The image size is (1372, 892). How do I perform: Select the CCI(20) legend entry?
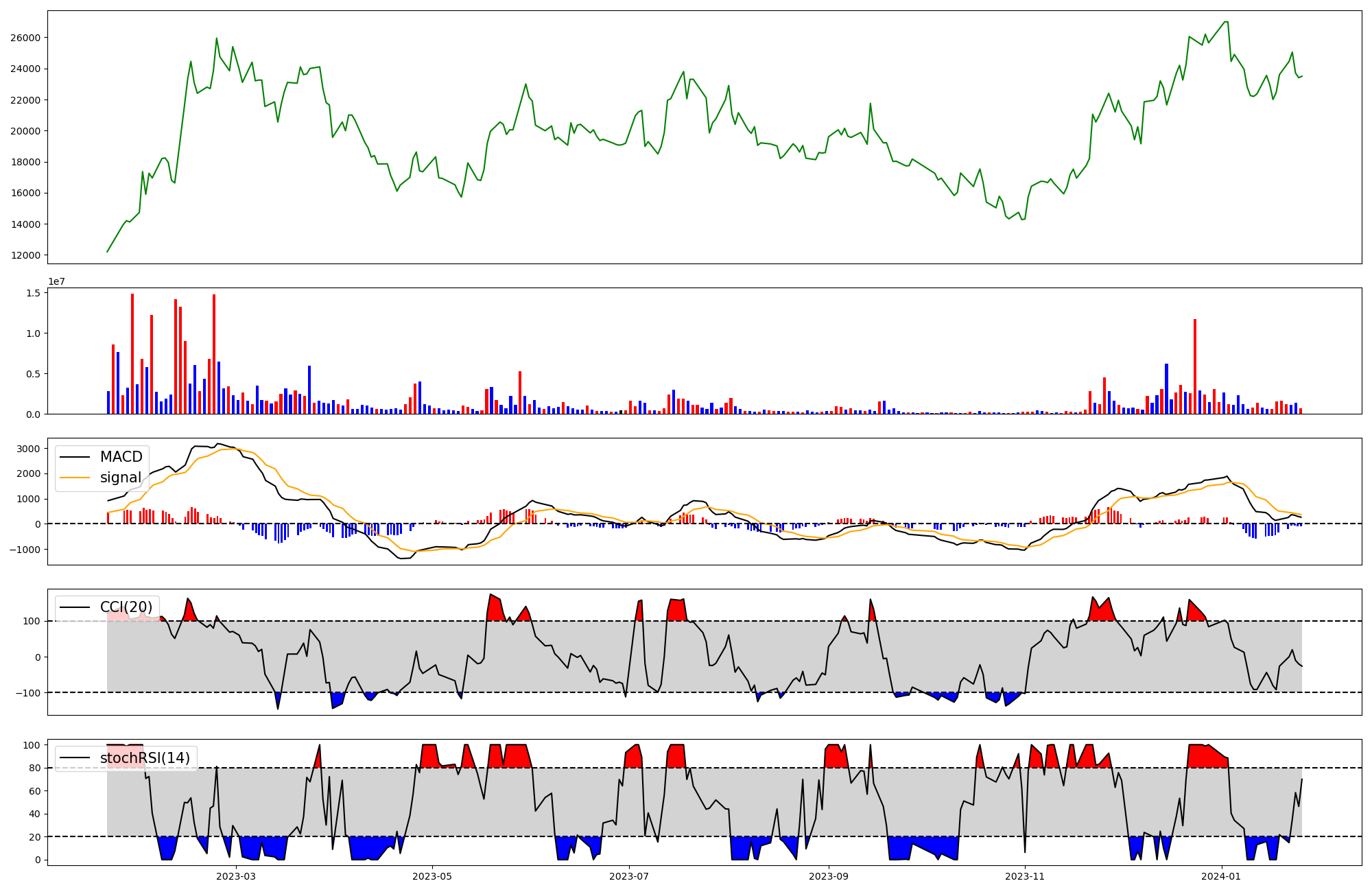coord(126,607)
